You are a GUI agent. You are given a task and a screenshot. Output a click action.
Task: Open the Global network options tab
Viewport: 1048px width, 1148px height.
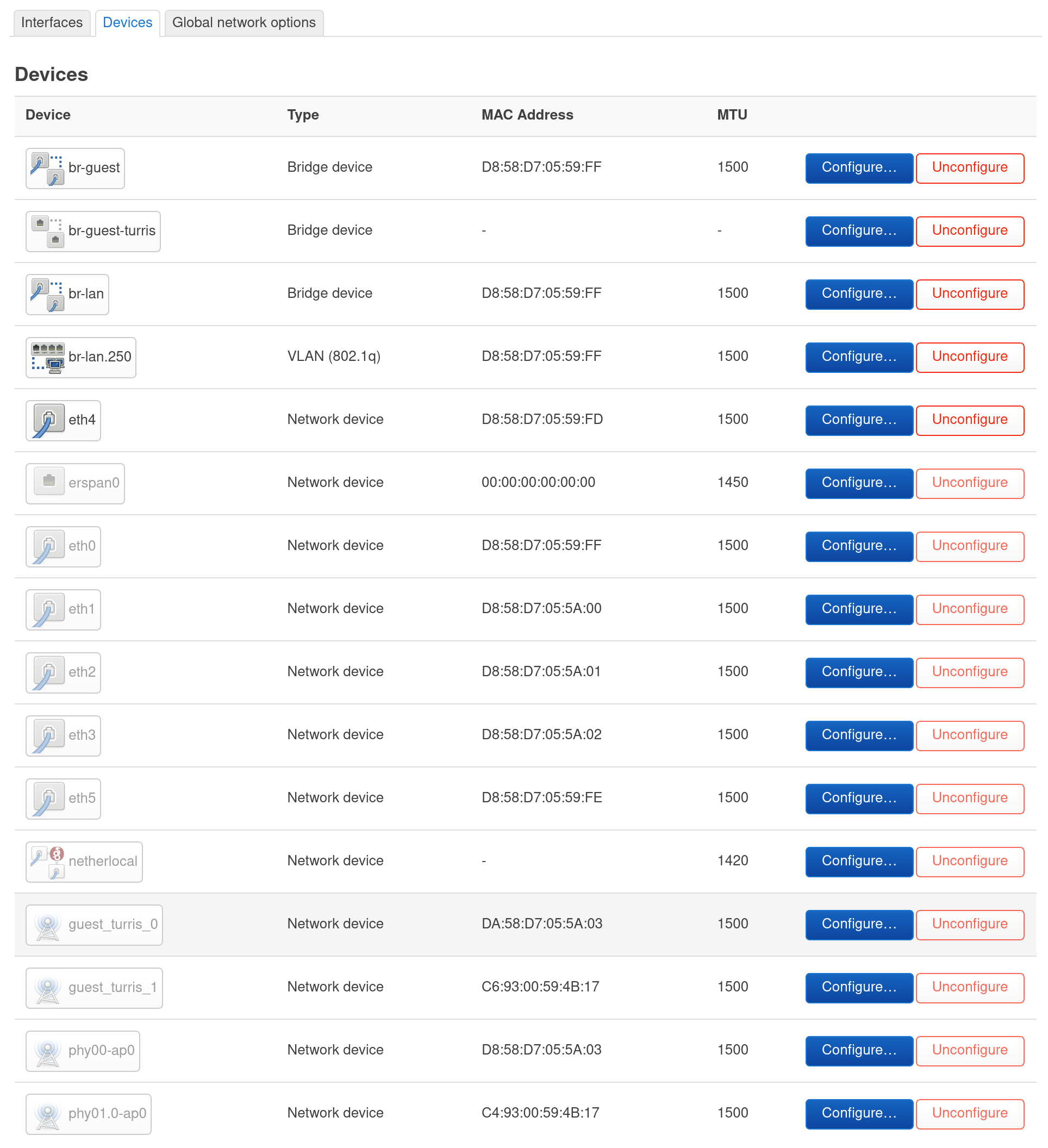243,23
